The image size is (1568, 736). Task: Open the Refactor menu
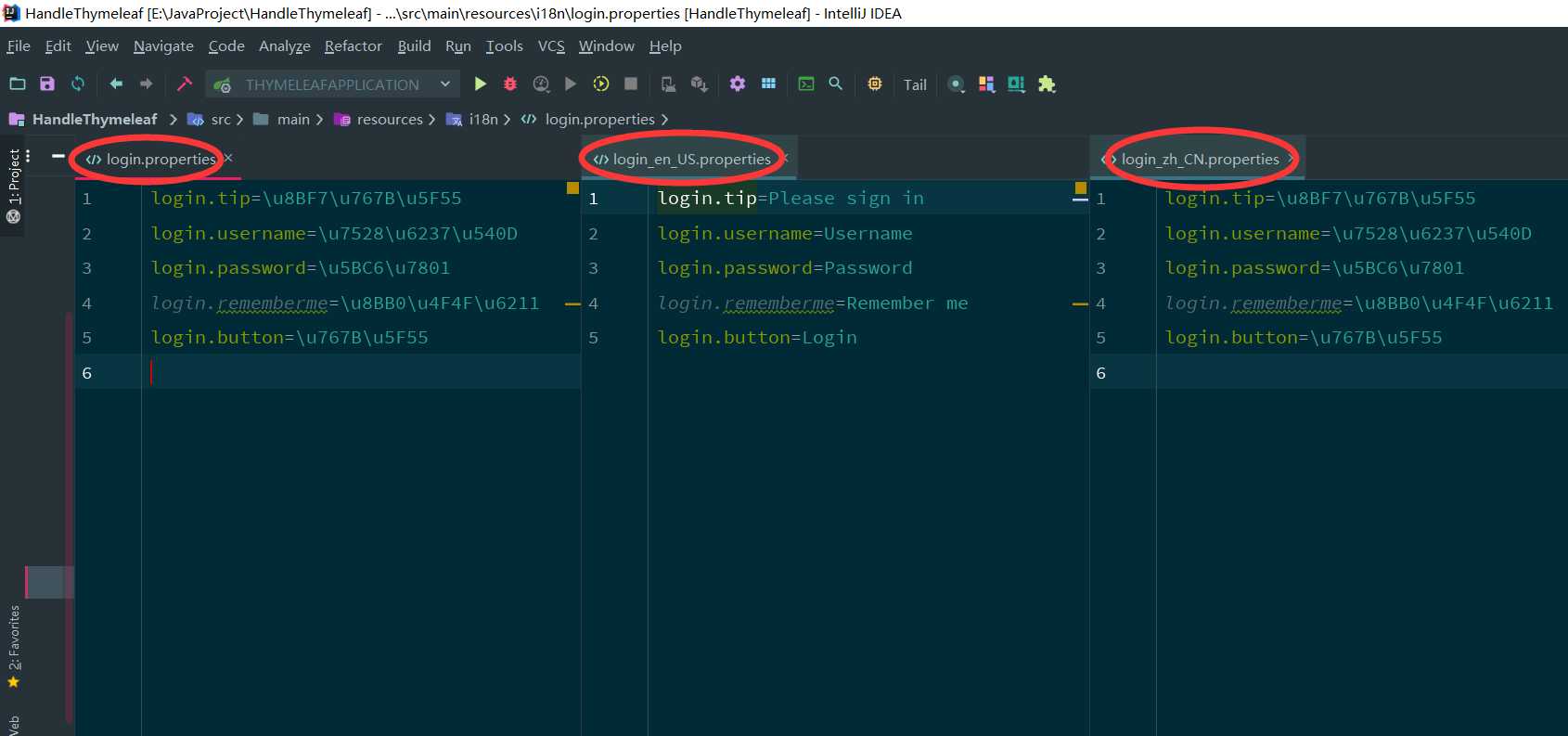(353, 45)
